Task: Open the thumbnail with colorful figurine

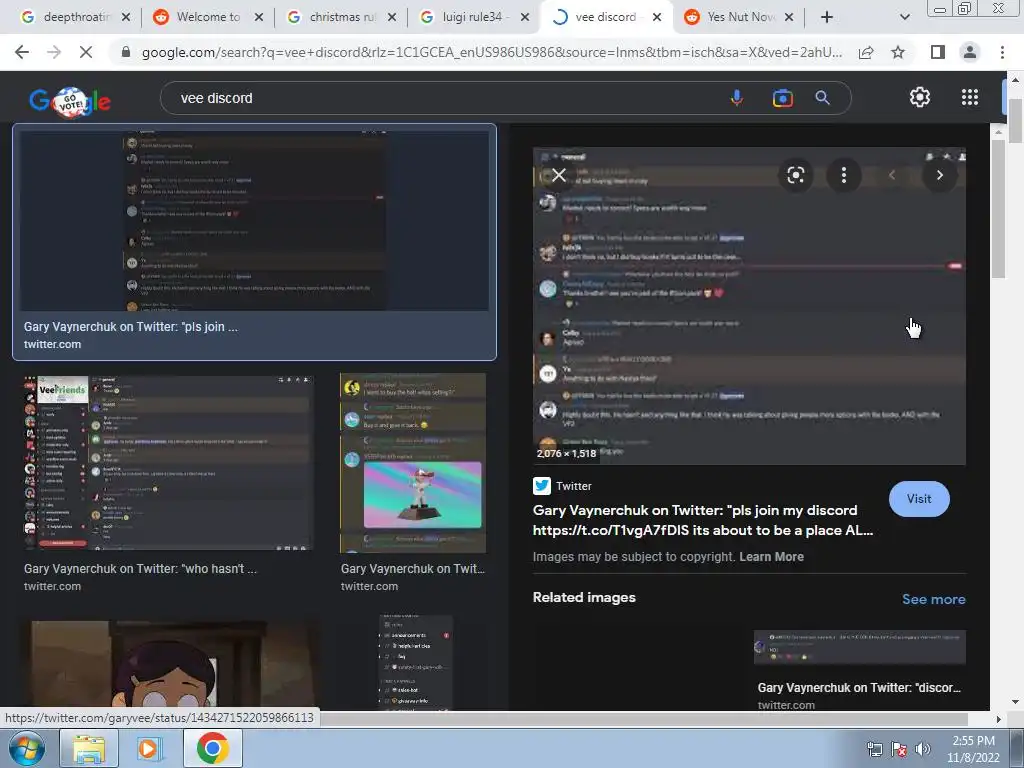Action: point(413,463)
